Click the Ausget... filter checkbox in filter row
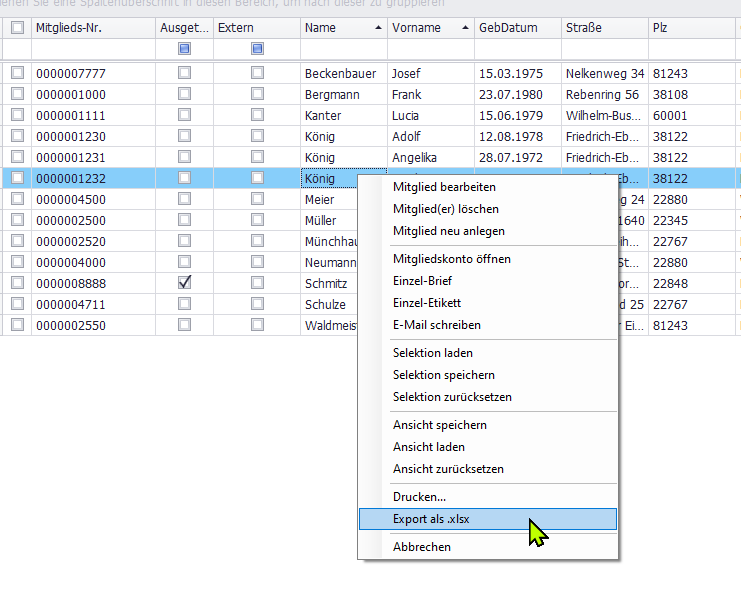Viewport: 741px width, 597px height. (184, 48)
